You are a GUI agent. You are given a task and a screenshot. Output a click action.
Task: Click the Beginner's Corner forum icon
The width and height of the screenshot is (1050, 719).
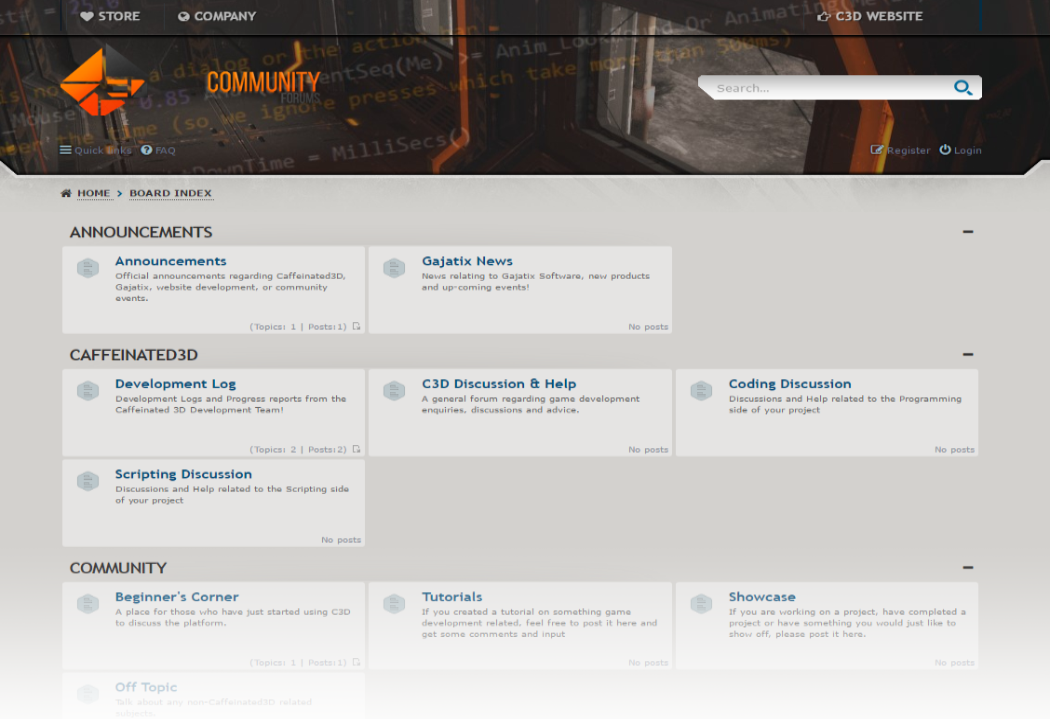pos(88,603)
